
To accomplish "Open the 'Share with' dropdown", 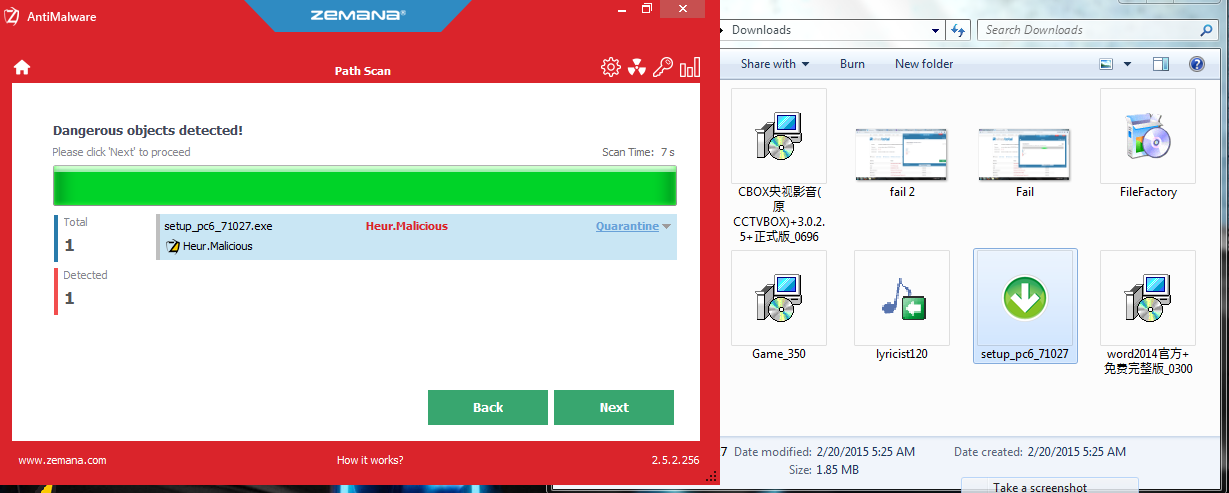I will (775, 64).
